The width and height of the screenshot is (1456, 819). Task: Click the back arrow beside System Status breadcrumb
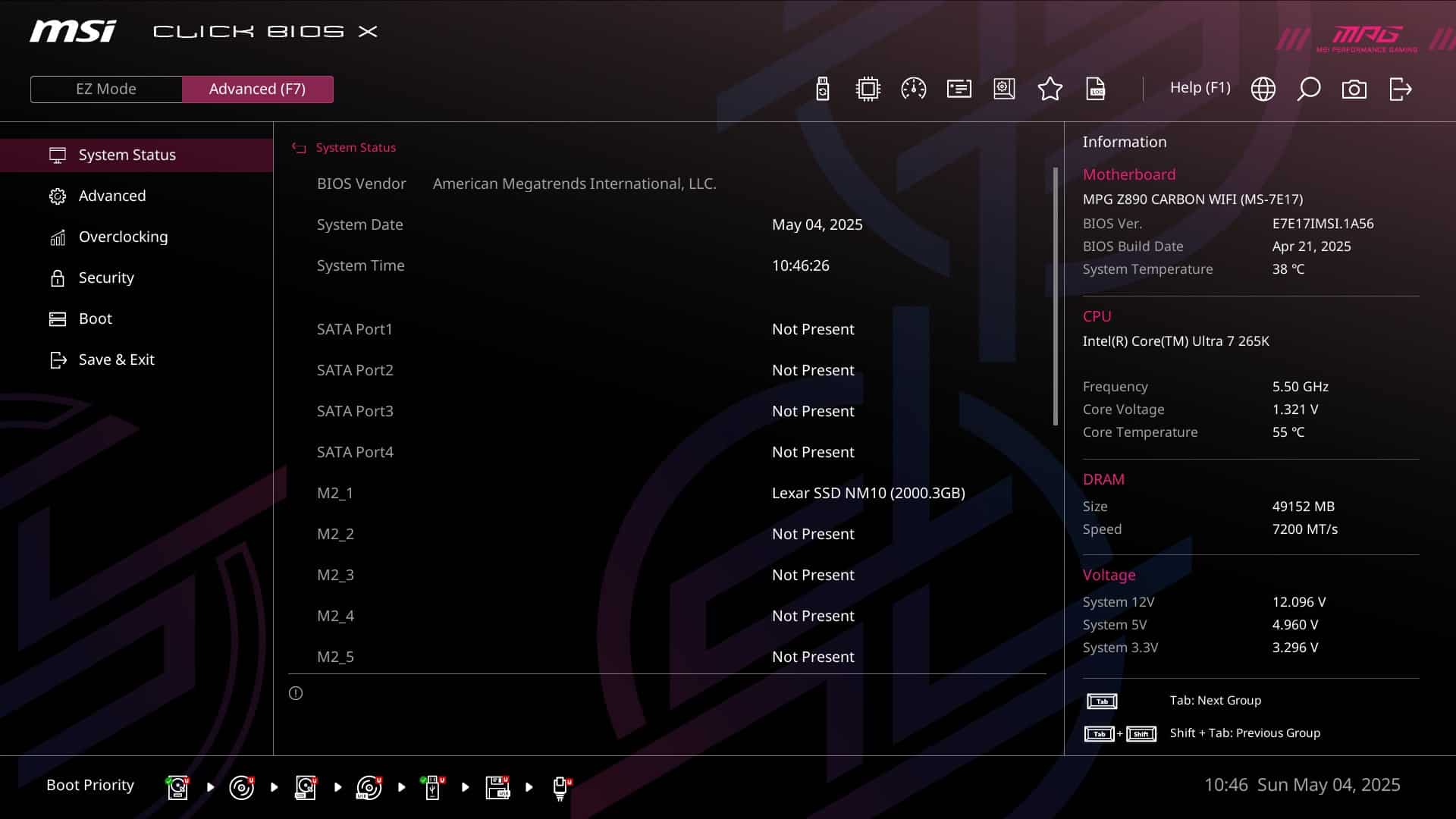[x=299, y=148]
